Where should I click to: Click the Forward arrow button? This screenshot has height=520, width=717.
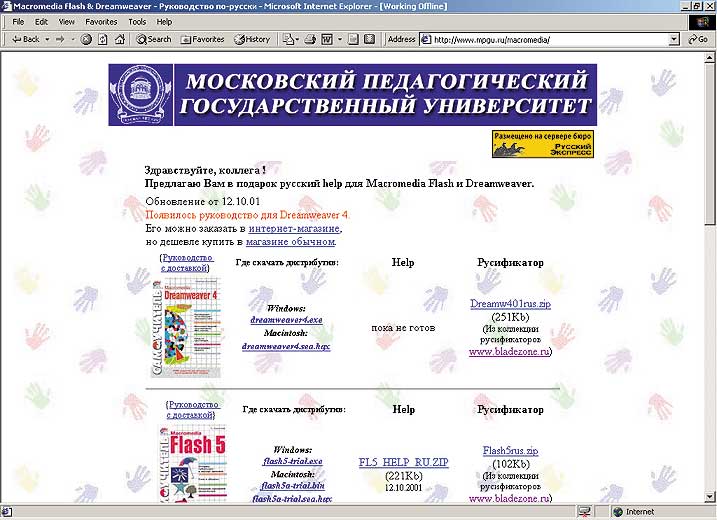pos(60,39)
